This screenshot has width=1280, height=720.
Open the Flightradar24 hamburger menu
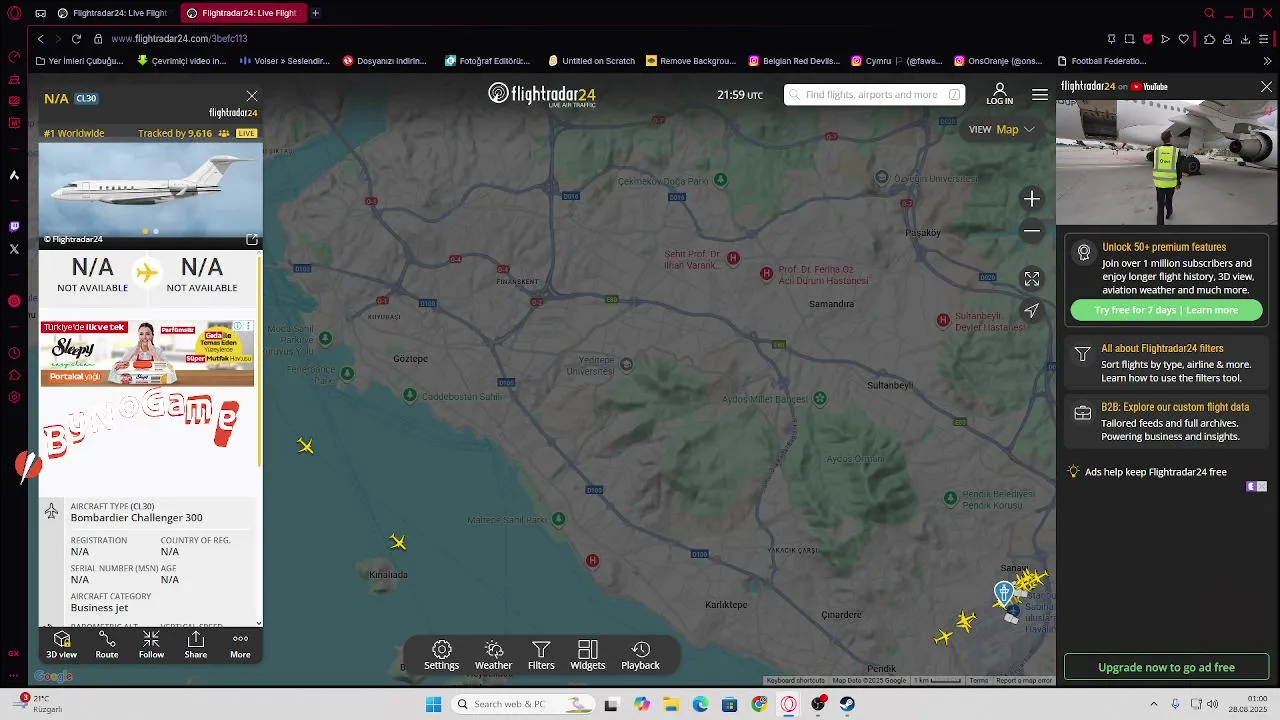click(x=1040, y=95)
